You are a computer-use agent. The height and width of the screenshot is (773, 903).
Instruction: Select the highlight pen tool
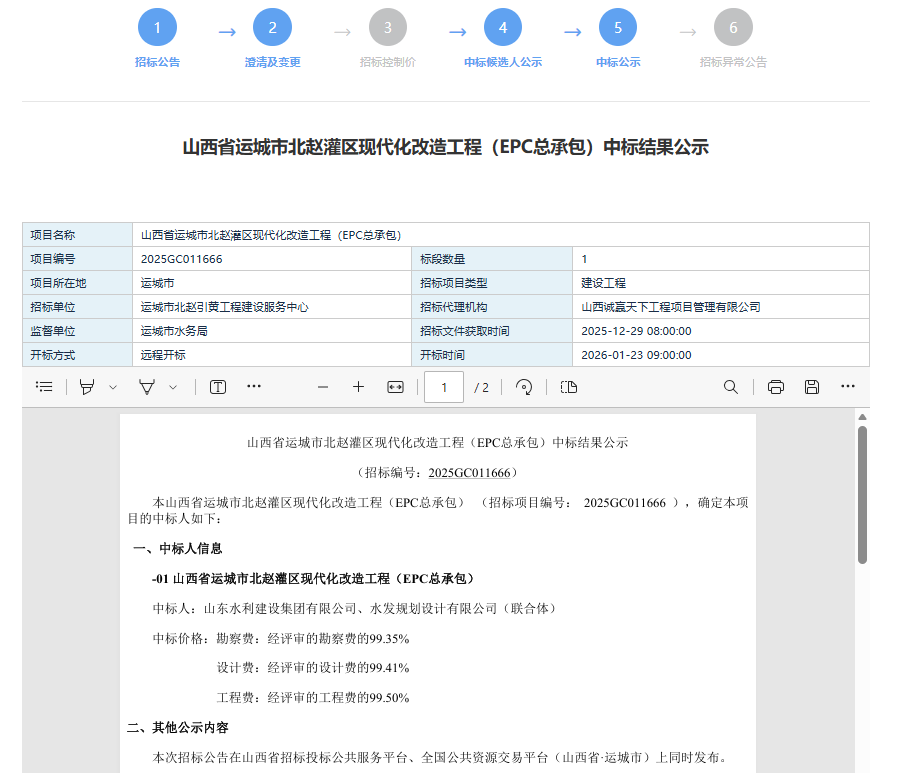pos(87,386)
